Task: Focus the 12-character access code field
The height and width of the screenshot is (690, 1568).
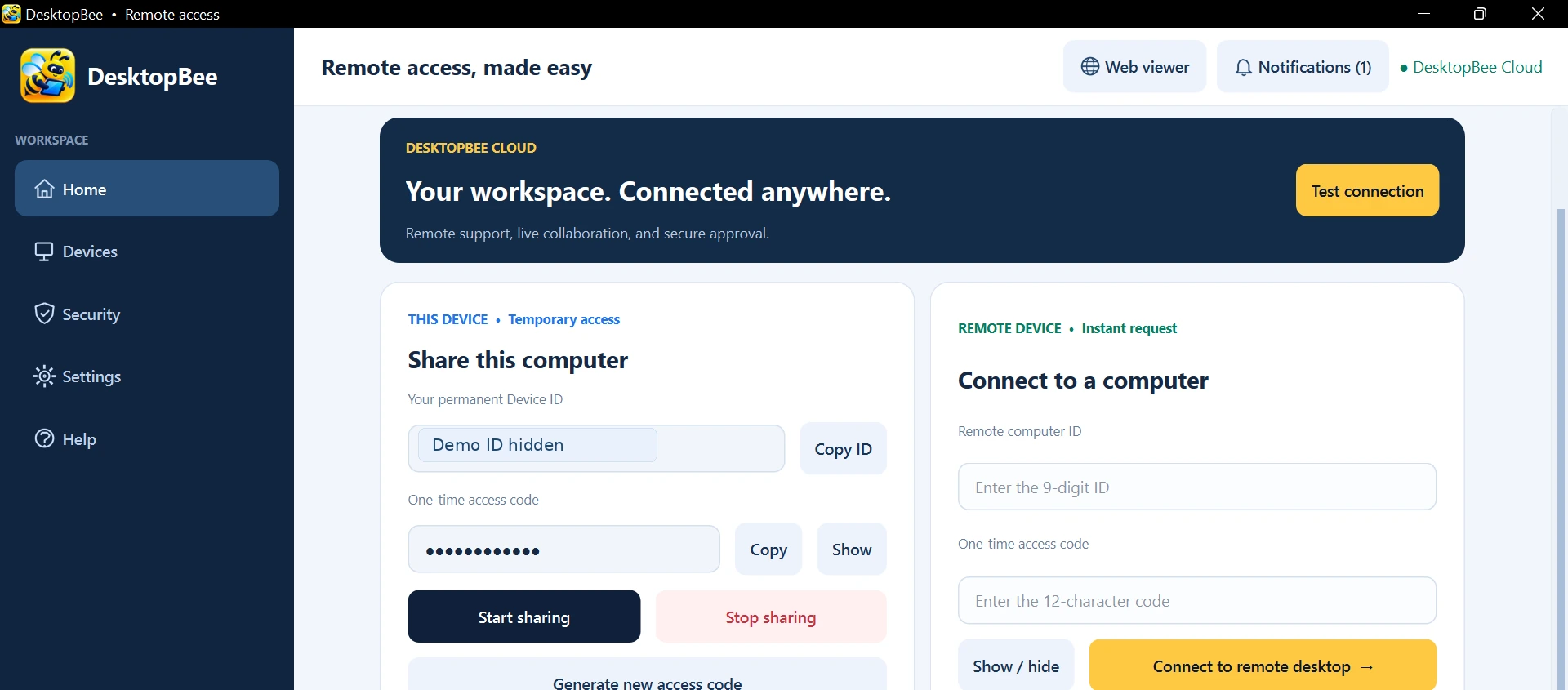Action: 1197,600
